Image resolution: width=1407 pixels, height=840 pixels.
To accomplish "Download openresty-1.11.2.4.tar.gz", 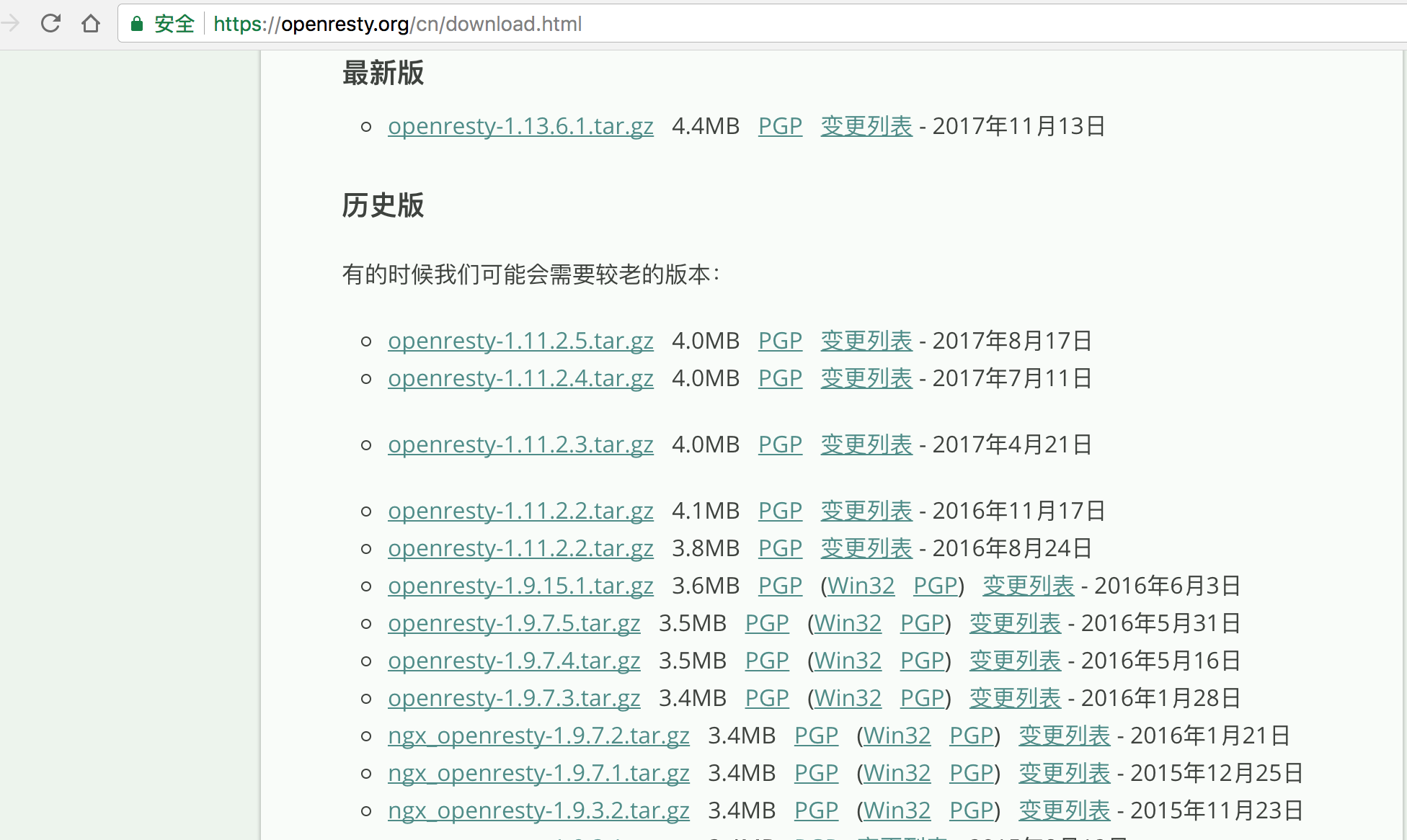I will tap(520, 378).
